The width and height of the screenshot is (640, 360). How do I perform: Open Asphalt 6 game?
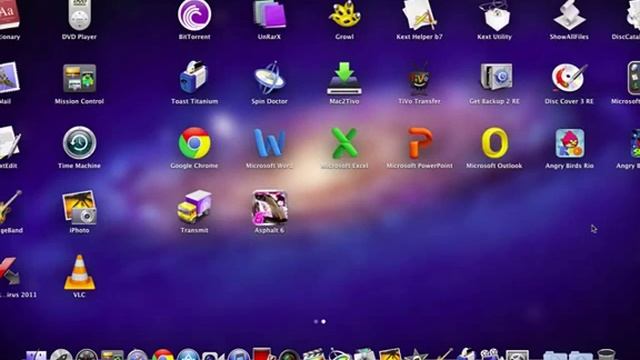pyautogui.click(x=269, y=208)
